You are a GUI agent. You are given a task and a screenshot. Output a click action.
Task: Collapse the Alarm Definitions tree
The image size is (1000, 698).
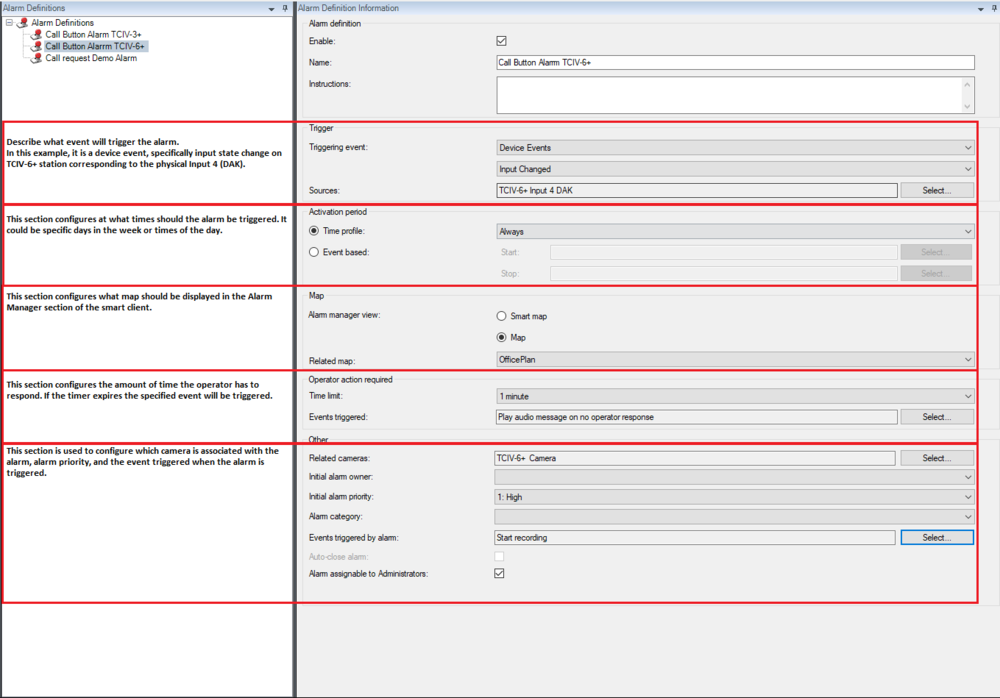pyautogui.click(x=10, y=22)
